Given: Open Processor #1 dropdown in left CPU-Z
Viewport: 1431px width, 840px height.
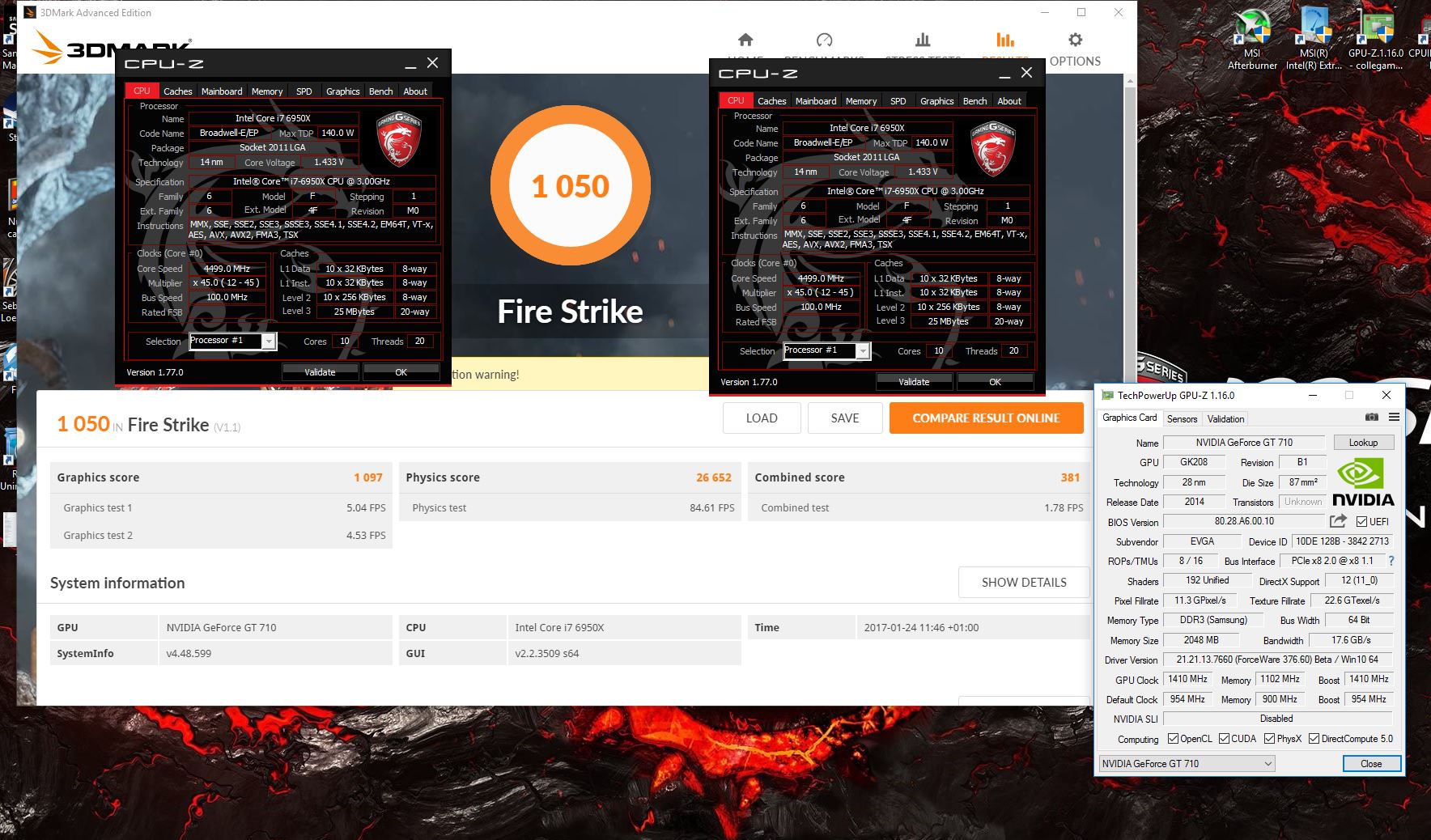Looking at the screenshot, I should point(233,341).
